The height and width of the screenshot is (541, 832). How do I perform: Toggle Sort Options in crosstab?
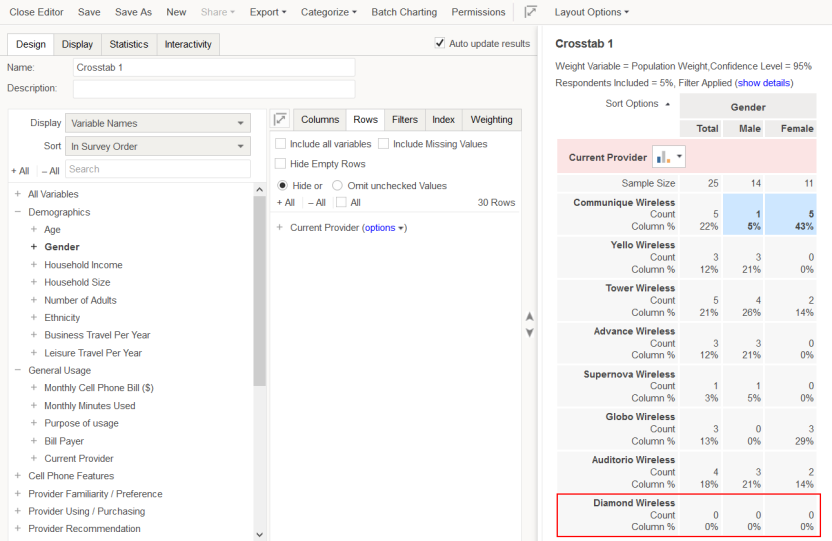(637, 103)
